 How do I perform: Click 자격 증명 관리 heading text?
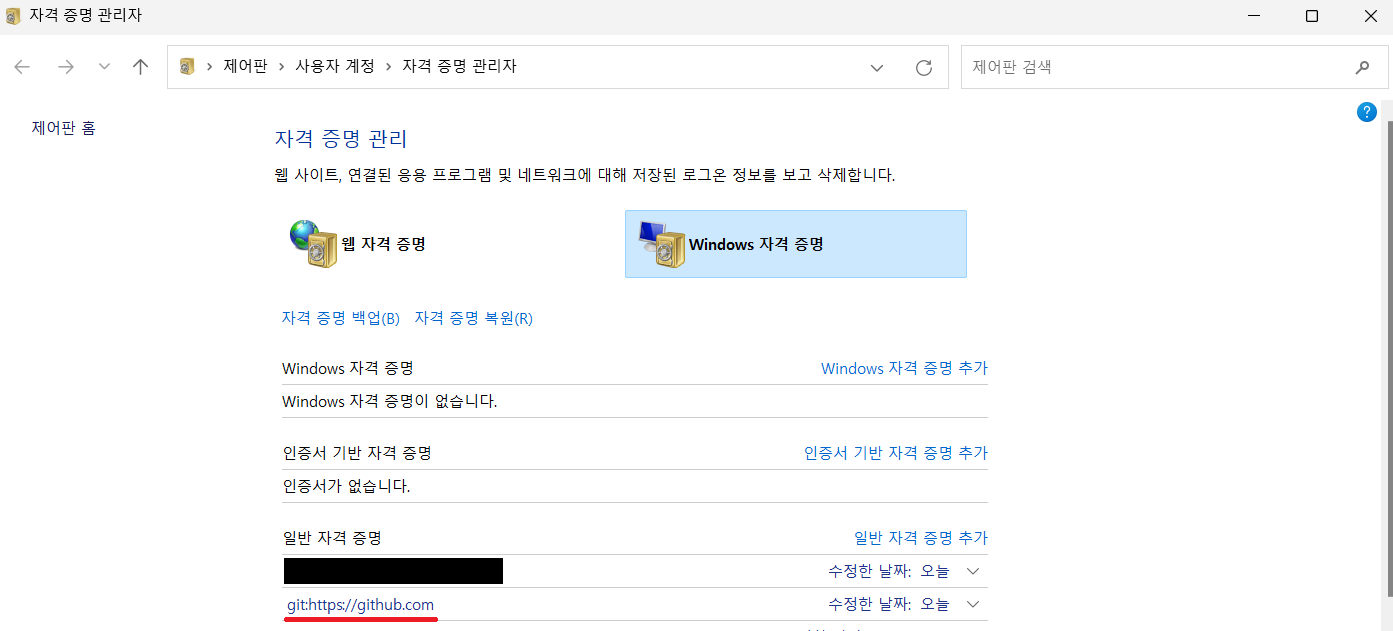[341, 139]
